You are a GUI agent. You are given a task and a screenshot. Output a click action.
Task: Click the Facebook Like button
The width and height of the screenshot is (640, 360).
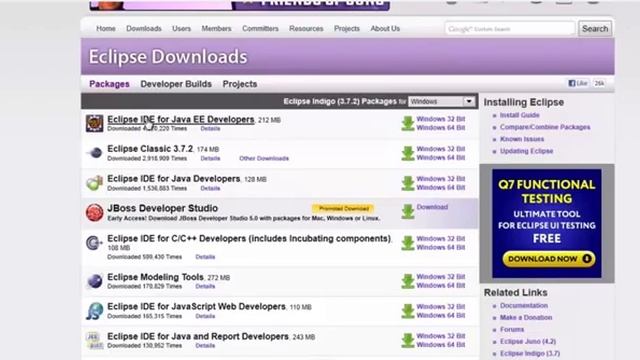(578, 83)
